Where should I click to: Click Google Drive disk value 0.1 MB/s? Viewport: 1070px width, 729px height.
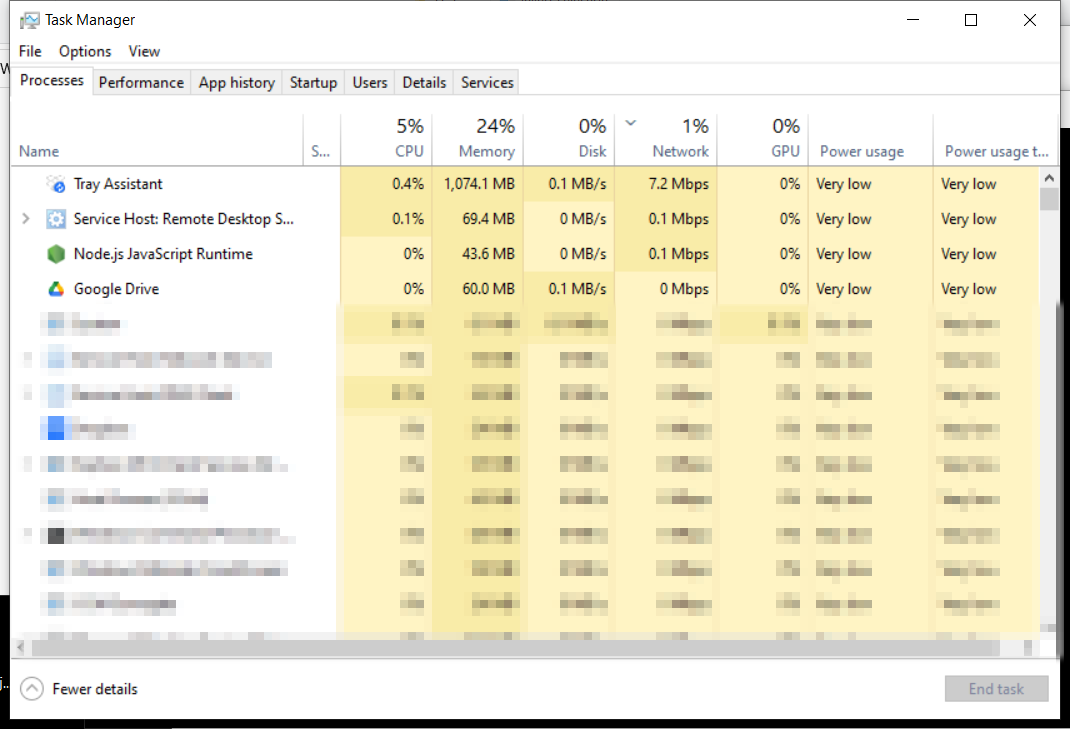[577, 289]
